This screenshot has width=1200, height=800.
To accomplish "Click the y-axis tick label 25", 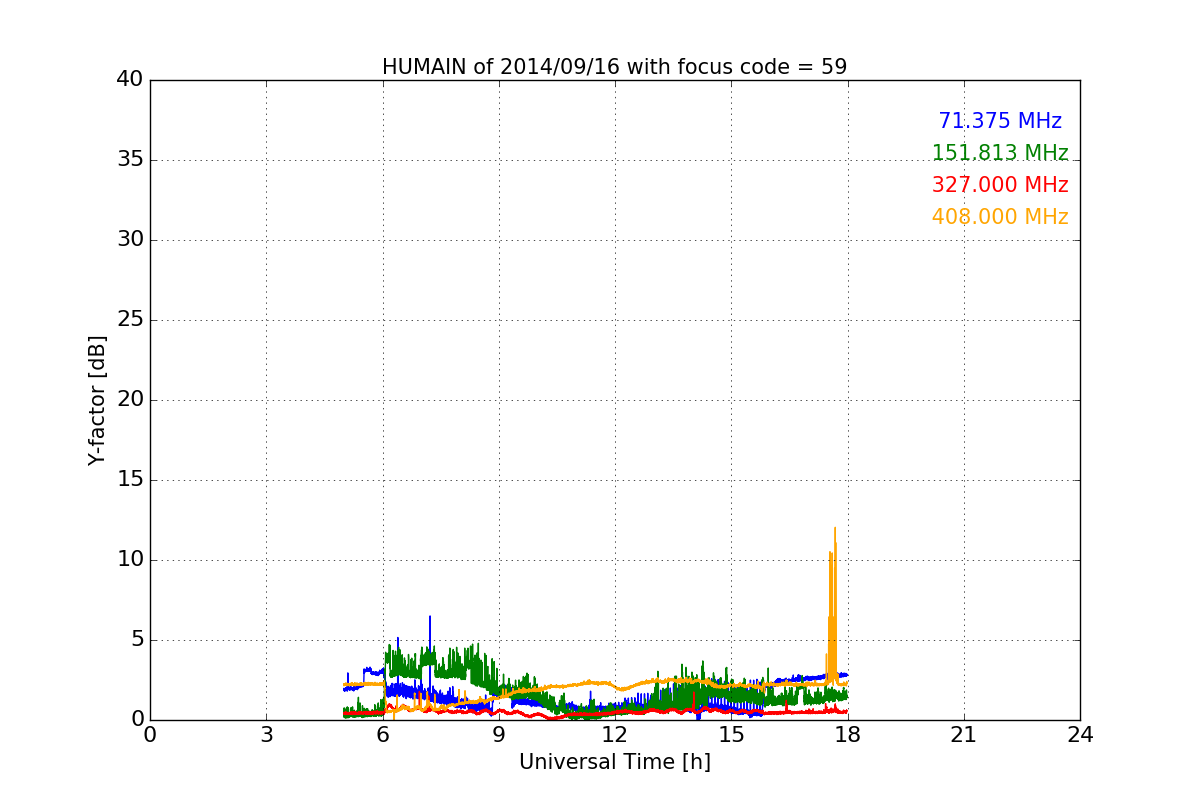I will [130, 320].
